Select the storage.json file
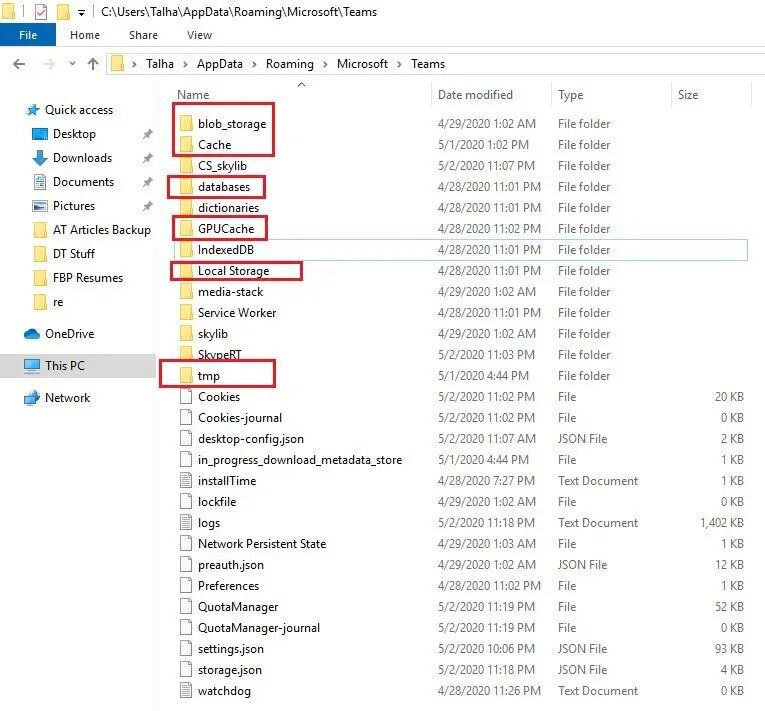 click(229, 670)
